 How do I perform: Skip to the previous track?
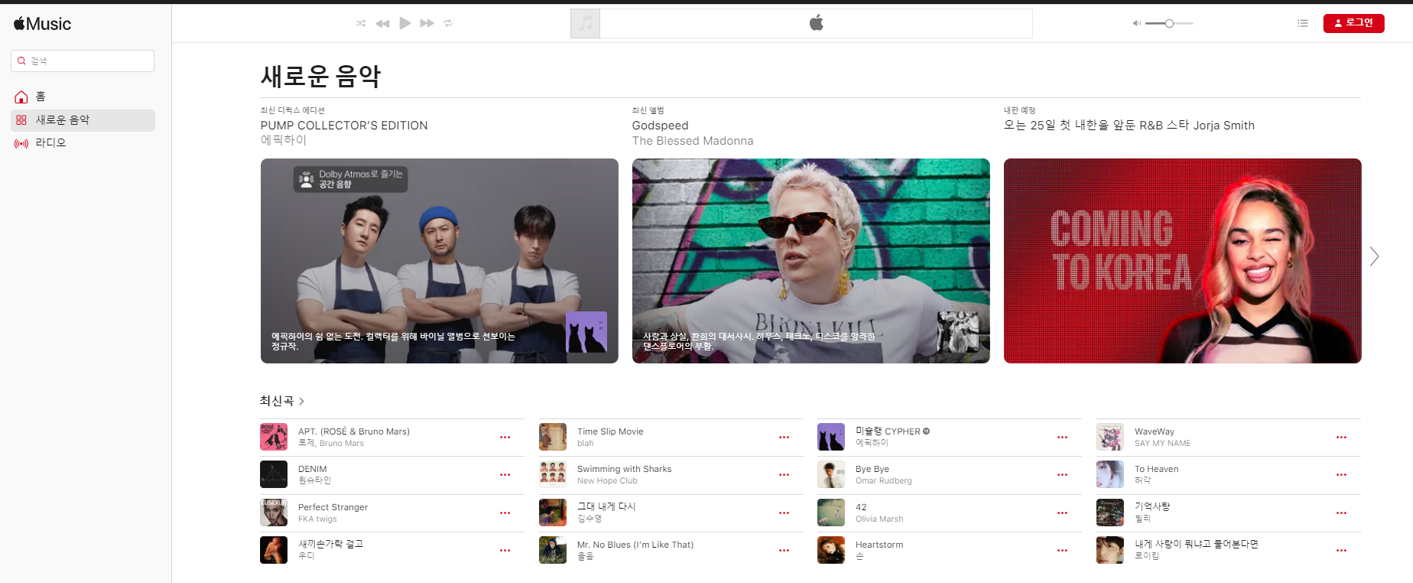point(382,23)
